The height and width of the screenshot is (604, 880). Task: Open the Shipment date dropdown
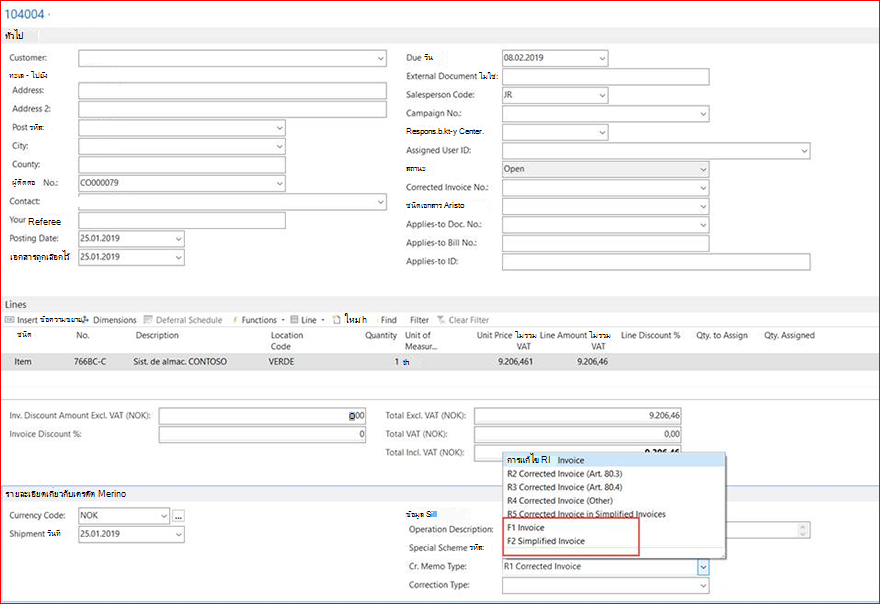(178, 534)
